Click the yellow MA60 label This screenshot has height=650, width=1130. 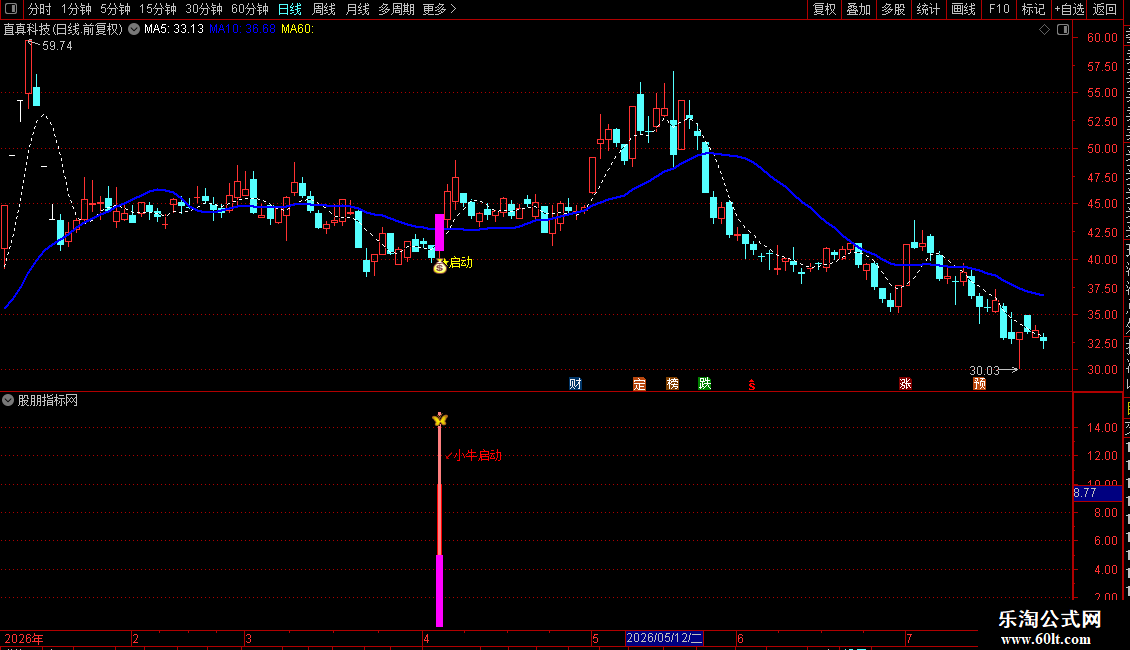point(297,29)
